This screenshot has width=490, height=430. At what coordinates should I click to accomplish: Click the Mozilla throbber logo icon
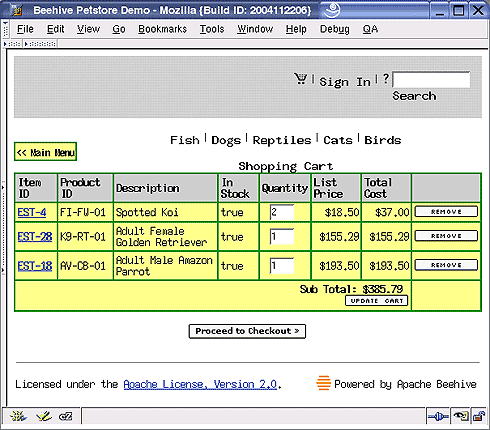(331, 10)
